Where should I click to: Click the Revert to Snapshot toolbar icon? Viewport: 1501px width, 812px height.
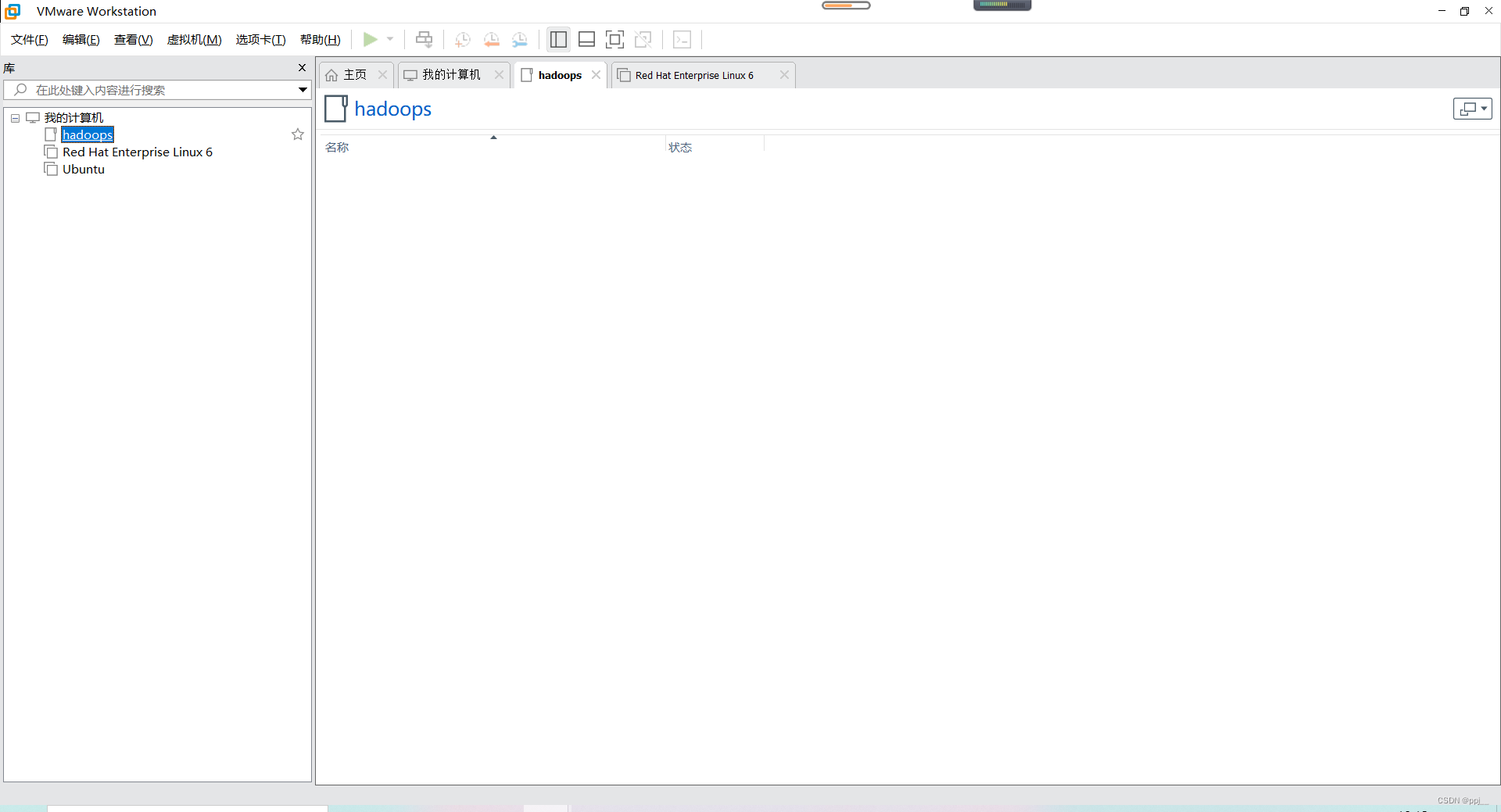(x=492, y=39)
